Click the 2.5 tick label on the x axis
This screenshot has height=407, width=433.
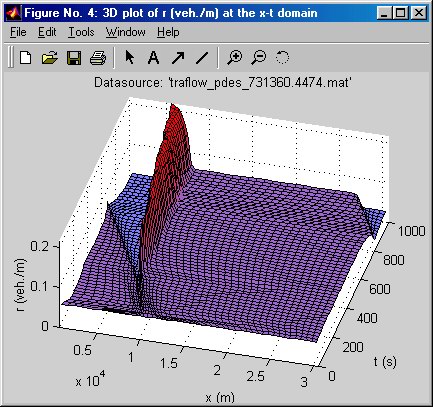pyautogui.click(x=256, y=376)
